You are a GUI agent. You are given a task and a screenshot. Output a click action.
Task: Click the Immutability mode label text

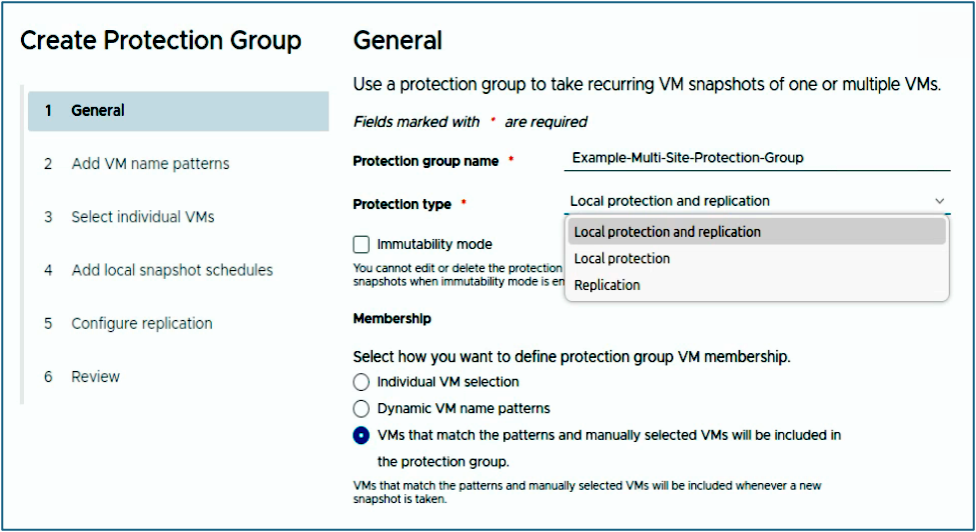[434, 244]
